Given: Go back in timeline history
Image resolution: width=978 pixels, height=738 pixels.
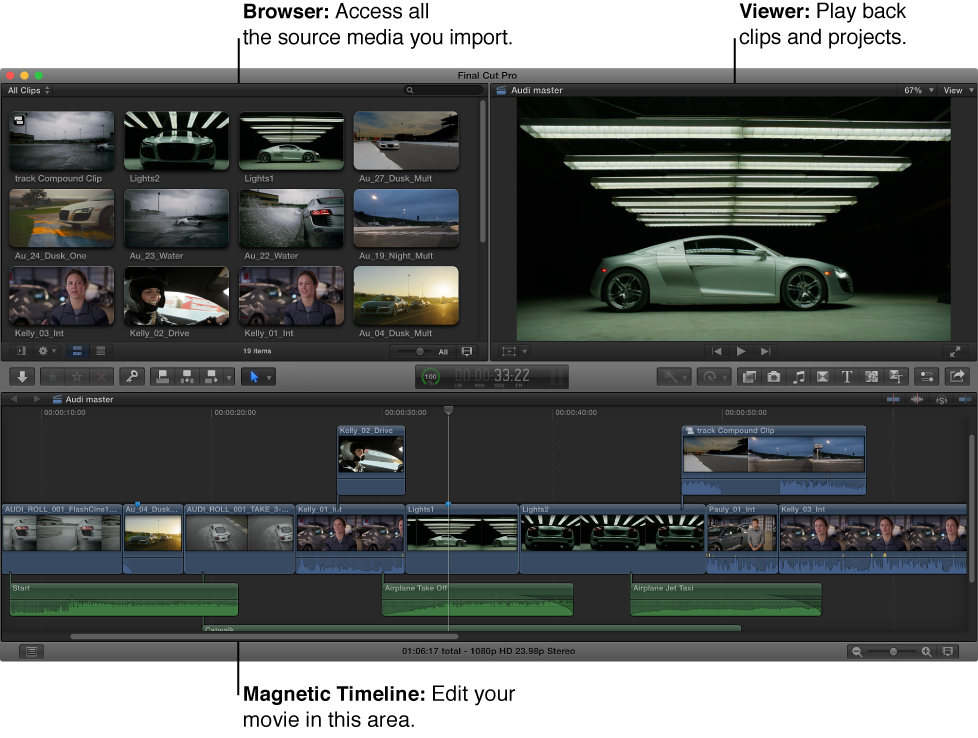Looking at the screenshot, I should click(x=14, y=399).
